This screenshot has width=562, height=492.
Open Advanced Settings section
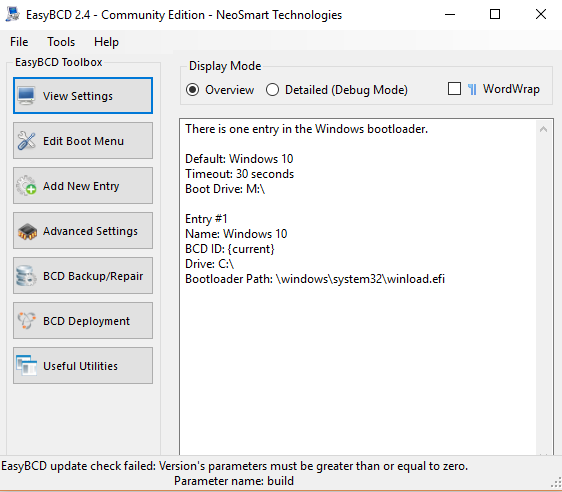pos(83,231)
